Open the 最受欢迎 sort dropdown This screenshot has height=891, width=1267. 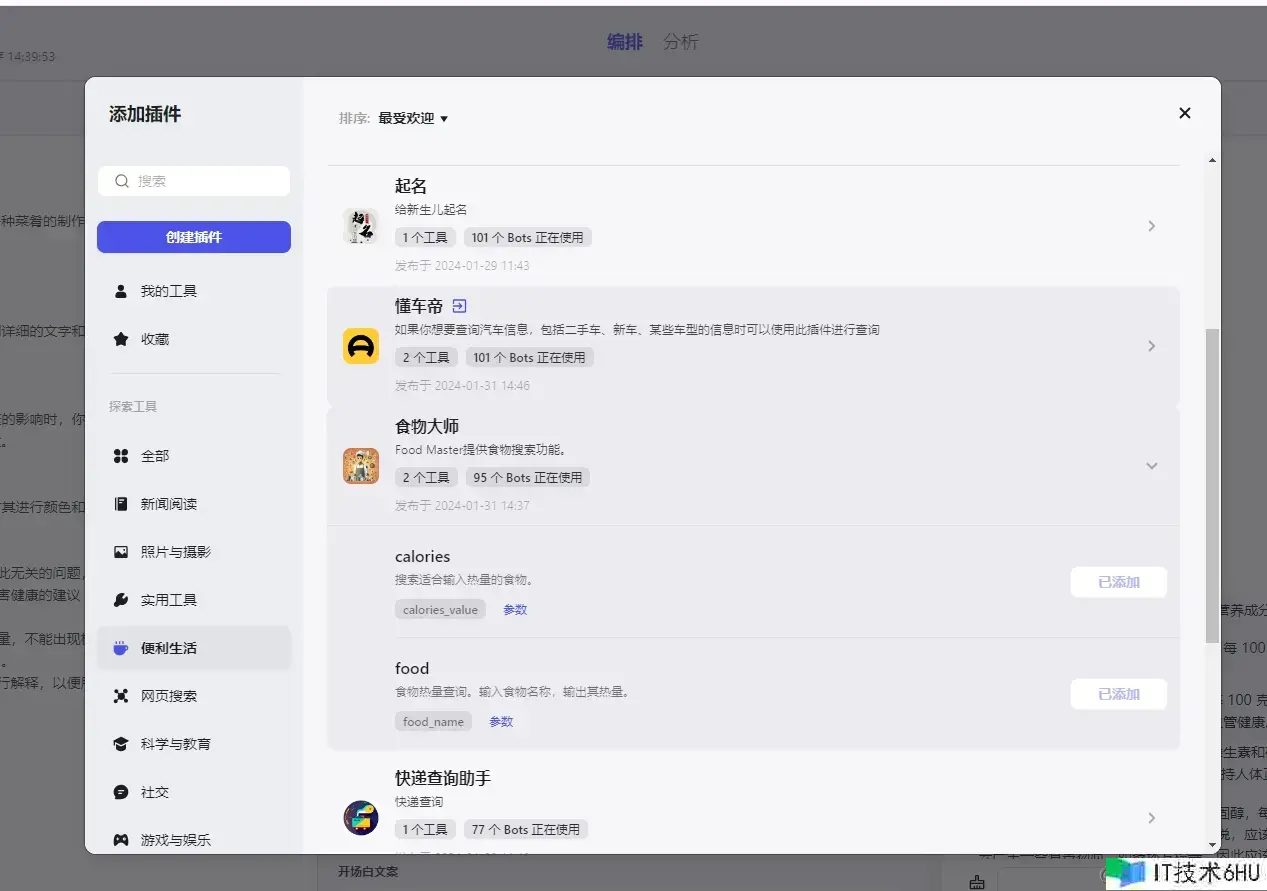pos(413,118)
